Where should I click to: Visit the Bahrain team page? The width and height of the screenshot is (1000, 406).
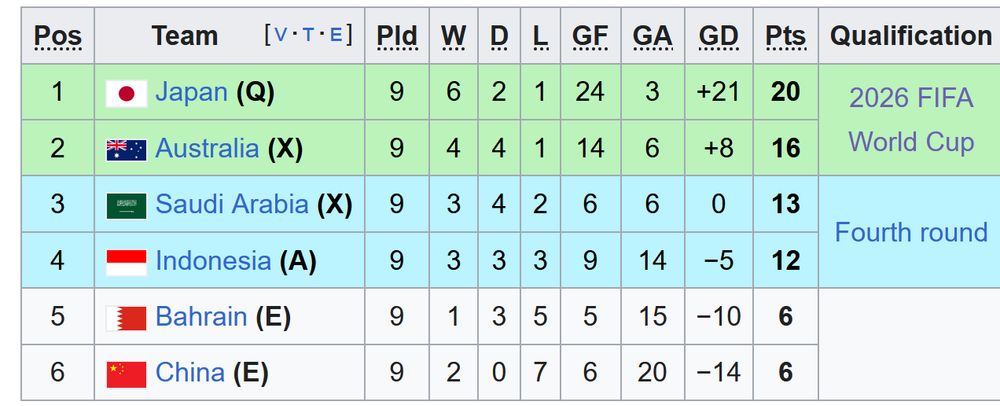coord(201,317)
